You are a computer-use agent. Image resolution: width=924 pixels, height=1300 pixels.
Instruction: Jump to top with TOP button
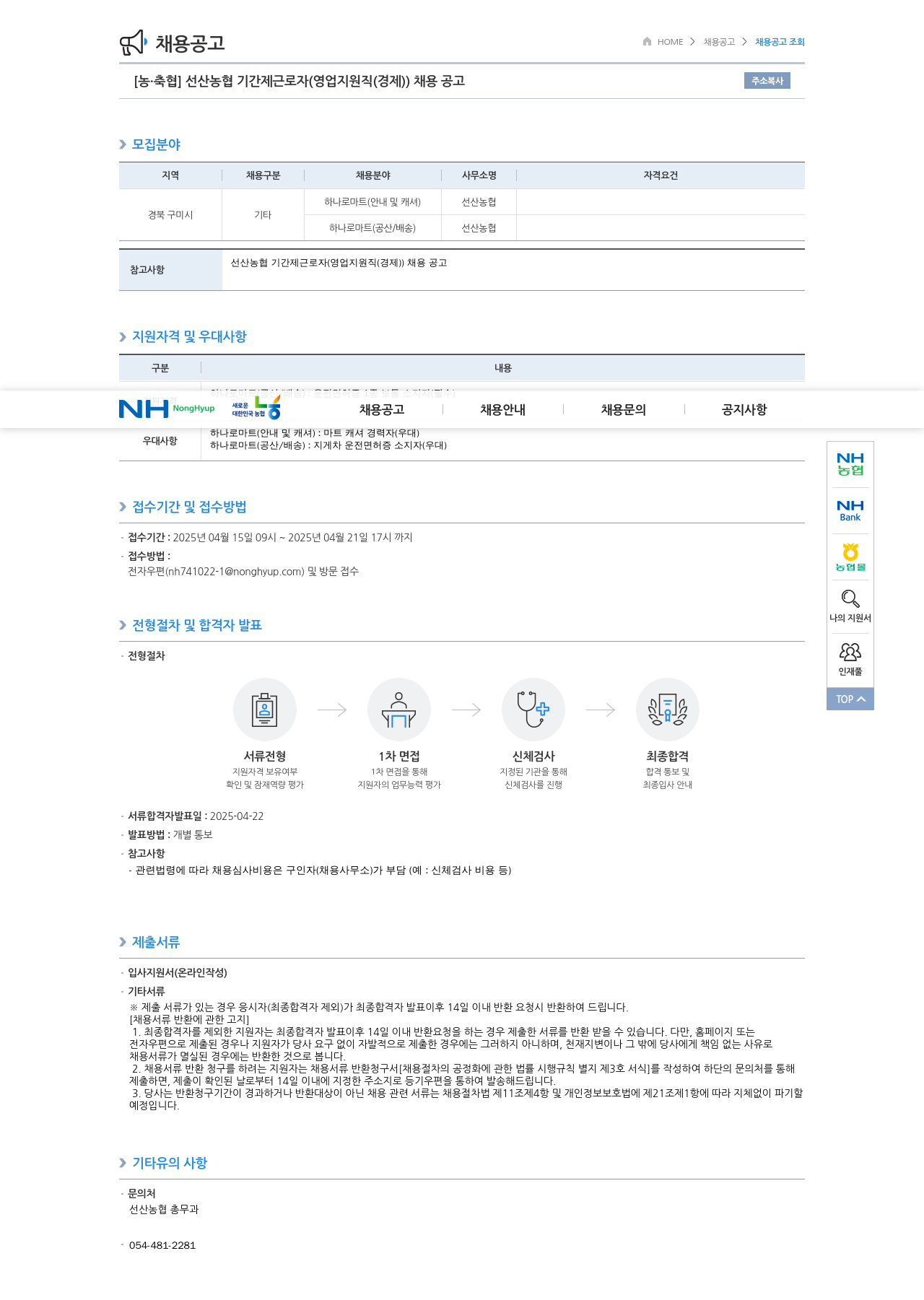[850, 699]
